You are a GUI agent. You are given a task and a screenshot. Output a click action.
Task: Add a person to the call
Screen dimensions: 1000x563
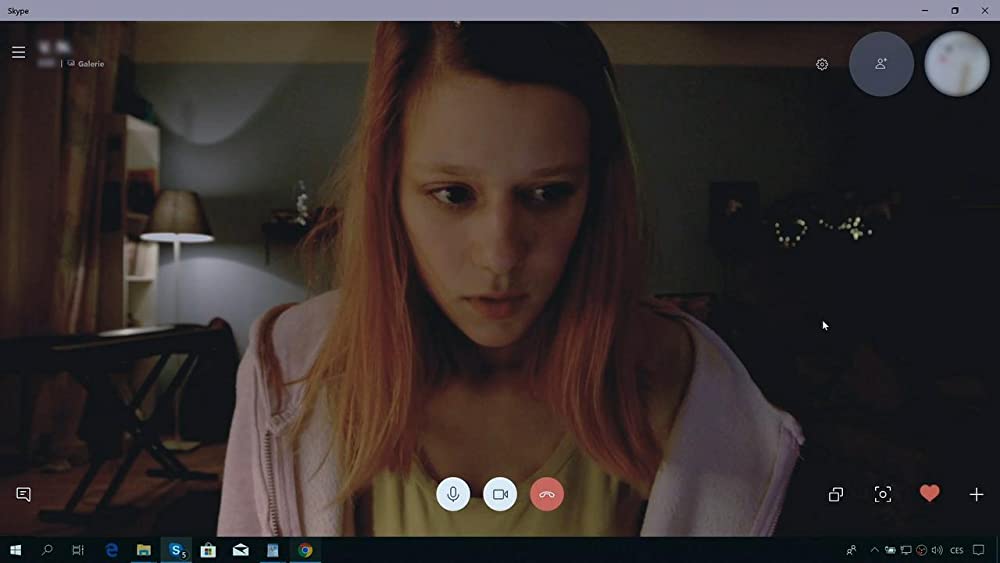pos(881,64)
